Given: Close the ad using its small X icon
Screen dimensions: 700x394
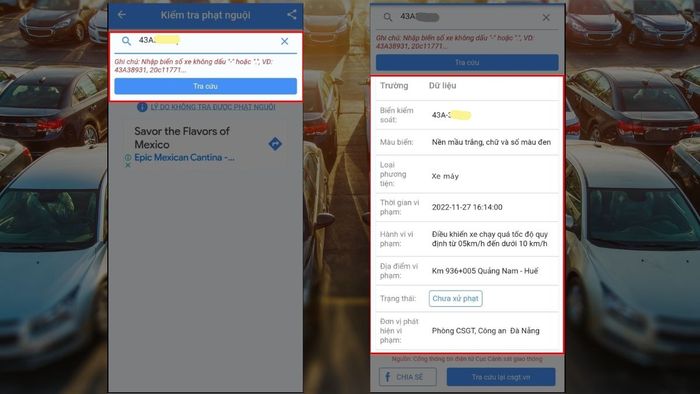Looking at the screenshot, I should coord(128,165).
